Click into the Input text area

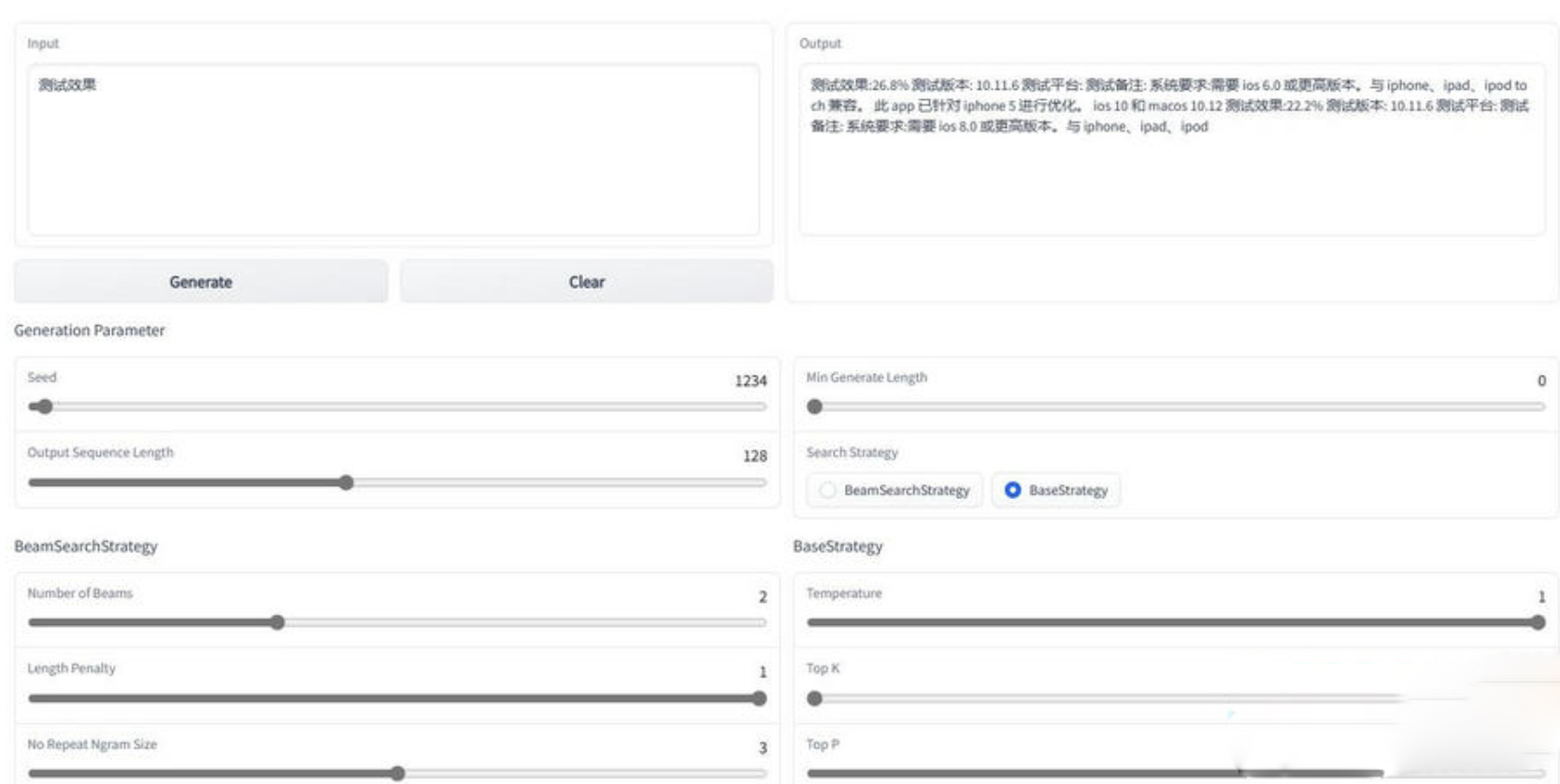point(394,150)
